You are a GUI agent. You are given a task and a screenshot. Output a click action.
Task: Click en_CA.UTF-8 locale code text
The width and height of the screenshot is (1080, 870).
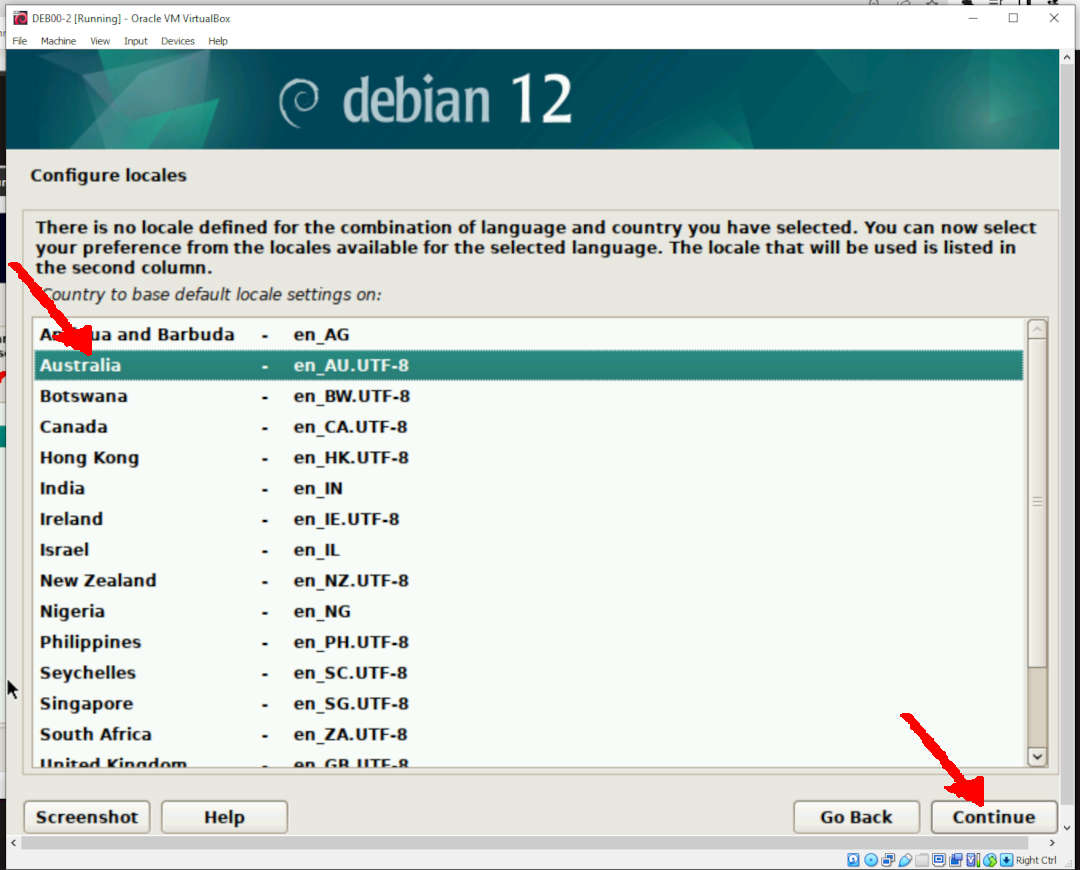click(351, 427)
